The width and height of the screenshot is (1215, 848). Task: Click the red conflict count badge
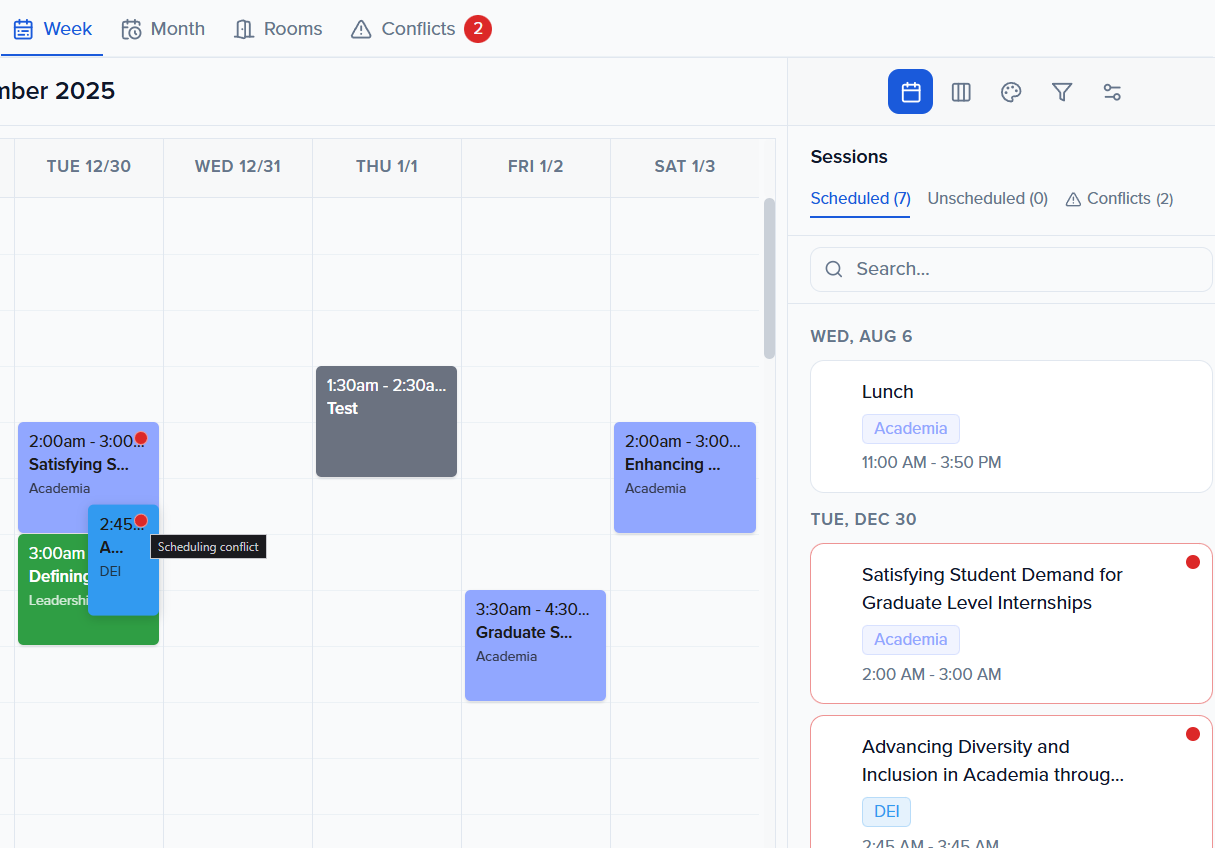point(477,29)
